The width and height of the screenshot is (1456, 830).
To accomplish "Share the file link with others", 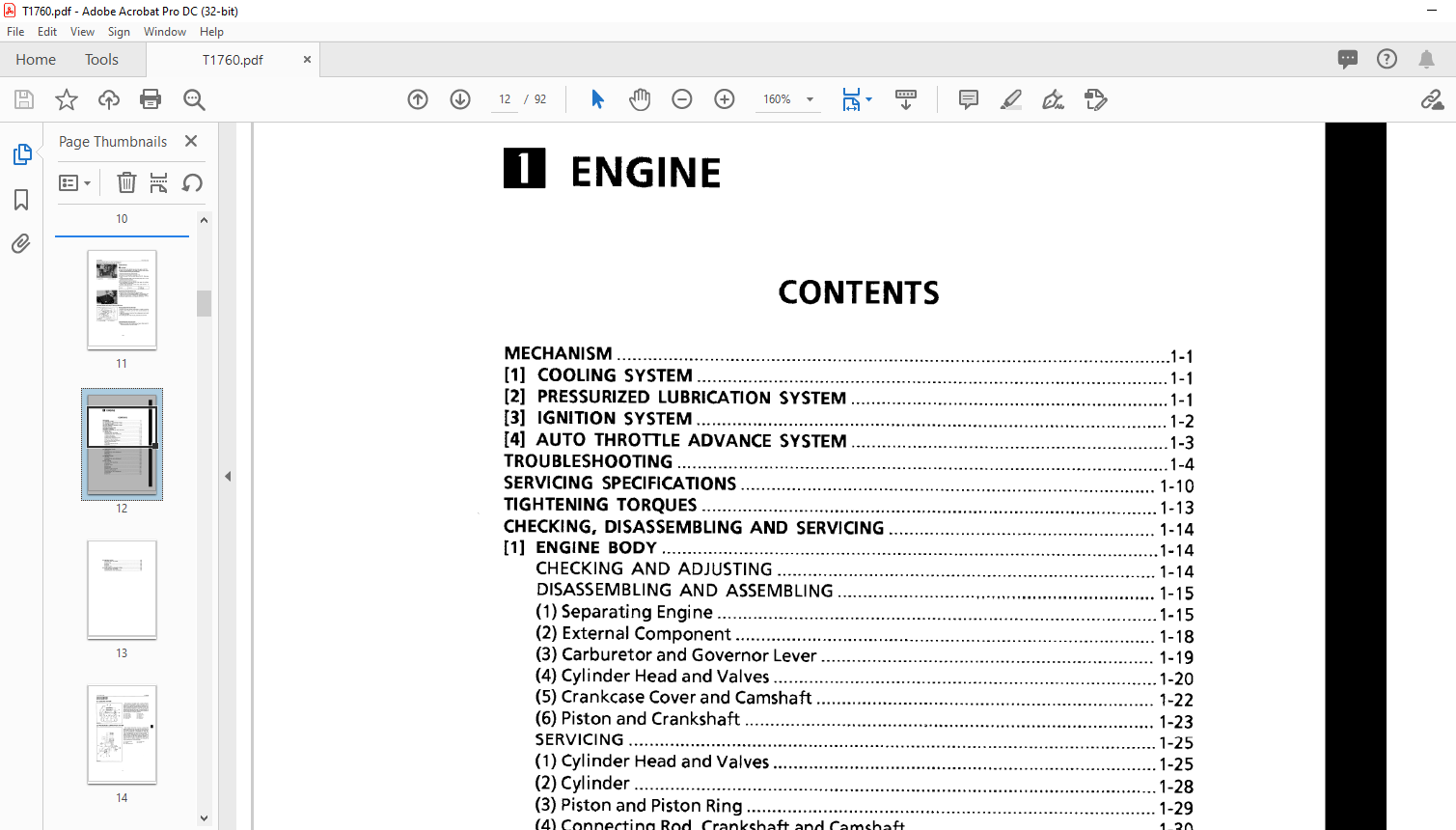I will click(x=1432, y=99).
